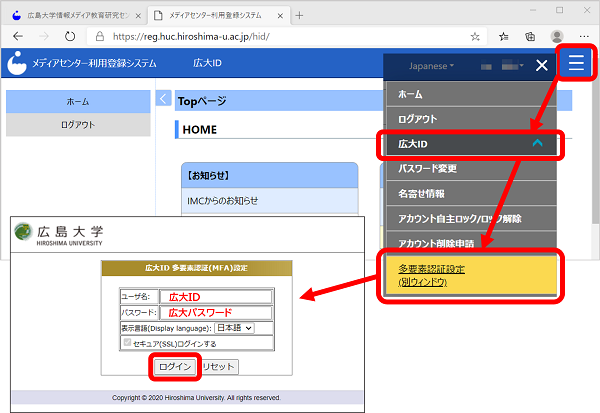Open the collections icon in toolbar
Image resolution: width=600 pixels, height=413 pixels.
pos(530,37)
